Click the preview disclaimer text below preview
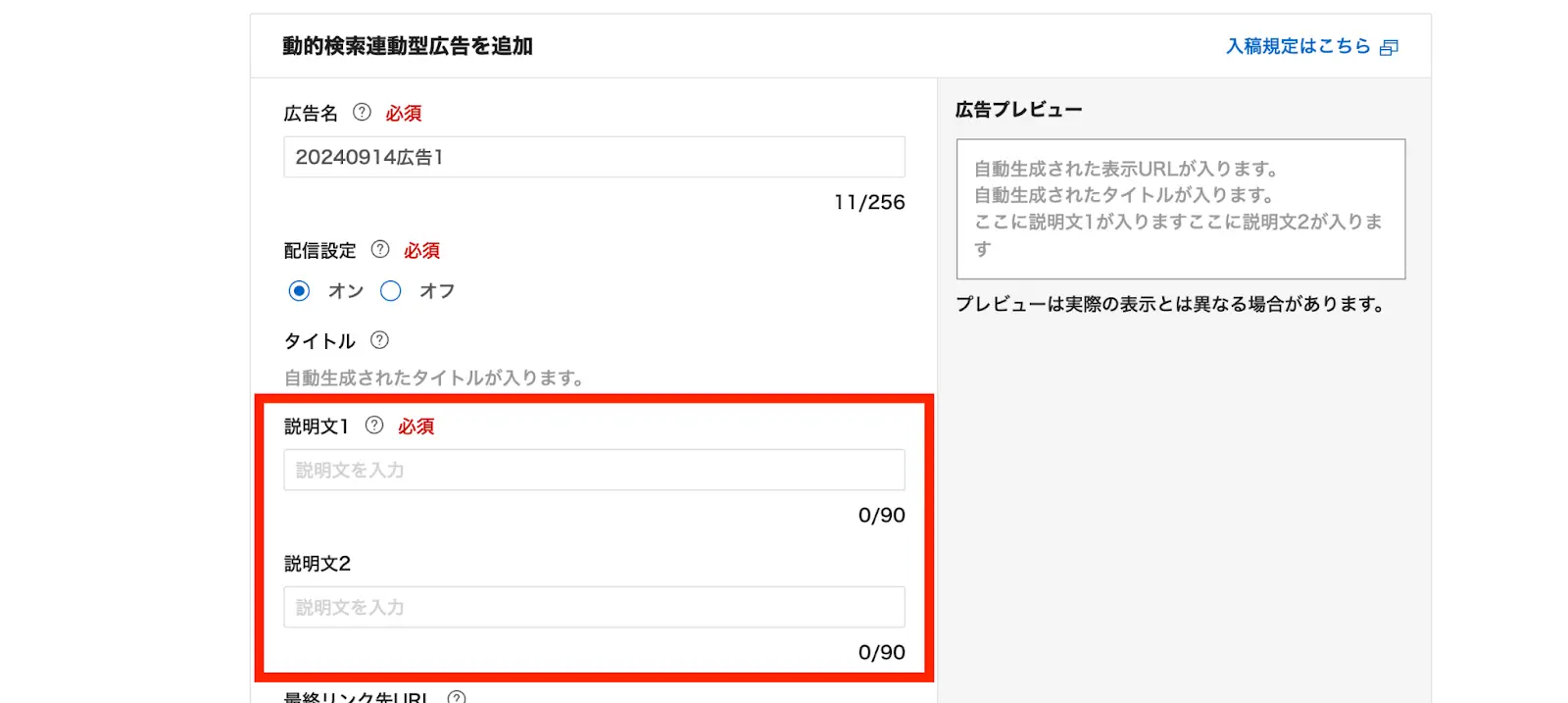Image resolution: width=1568 pixels, height=703 pixels. pos(1170,304)
